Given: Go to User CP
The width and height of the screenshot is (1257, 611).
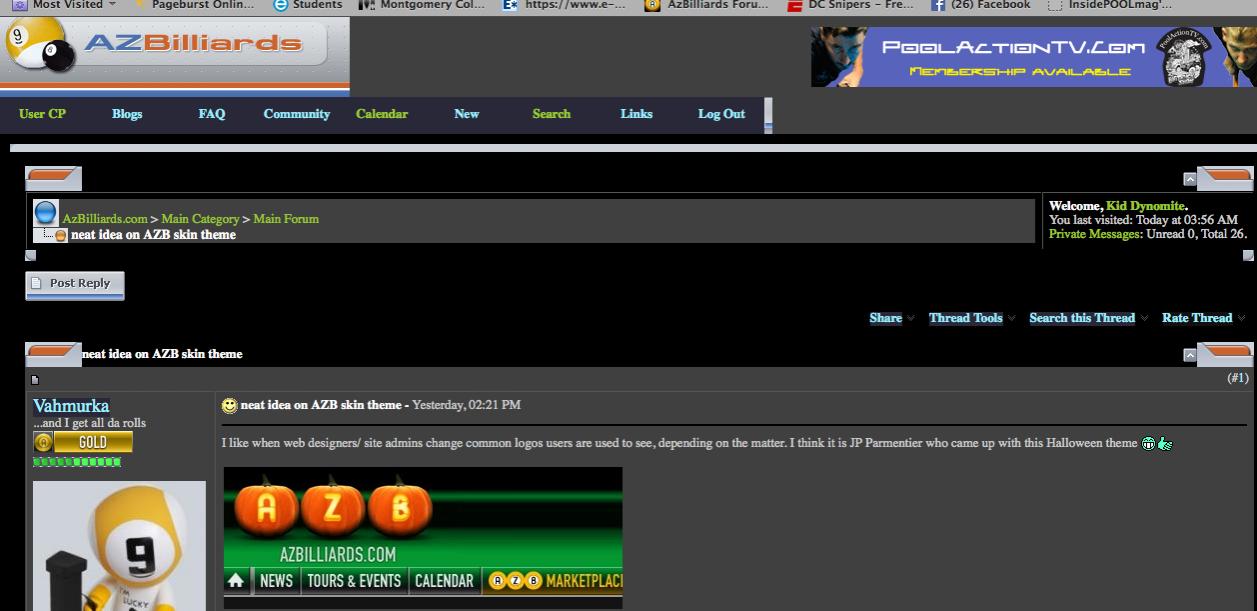Looking at the screenshot, I should 42,114.
